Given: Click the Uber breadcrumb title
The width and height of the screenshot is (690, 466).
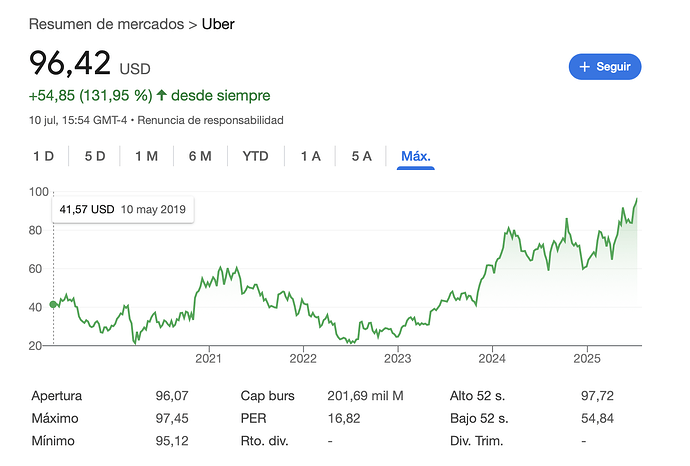Looking at the screenshot, I should [218, 24].
